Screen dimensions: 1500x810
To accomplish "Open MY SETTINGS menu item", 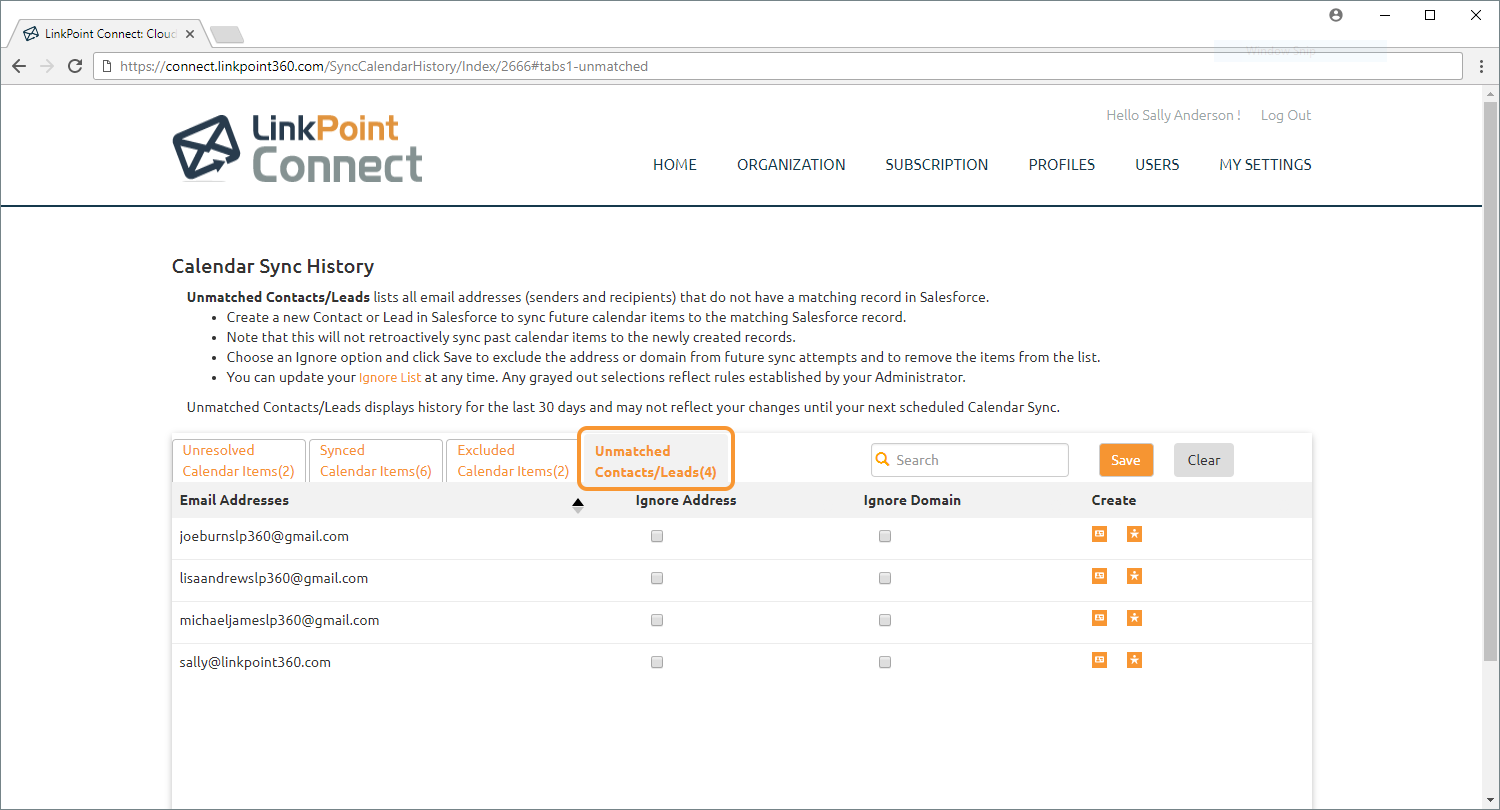I will click(x=1265, y=165).
